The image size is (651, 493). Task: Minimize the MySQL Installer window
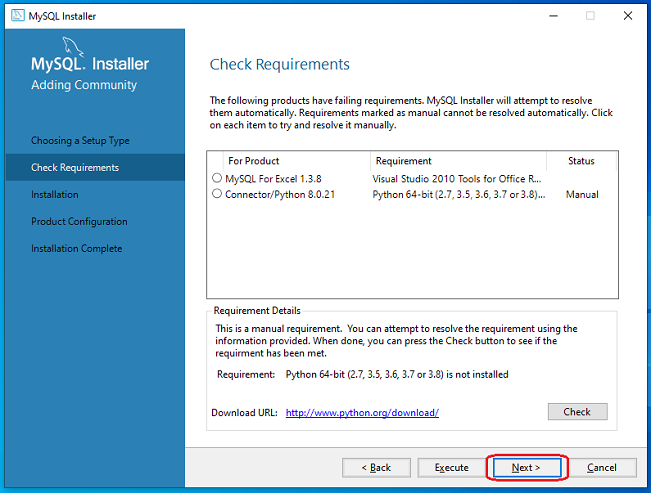click(x=553, y=16)
